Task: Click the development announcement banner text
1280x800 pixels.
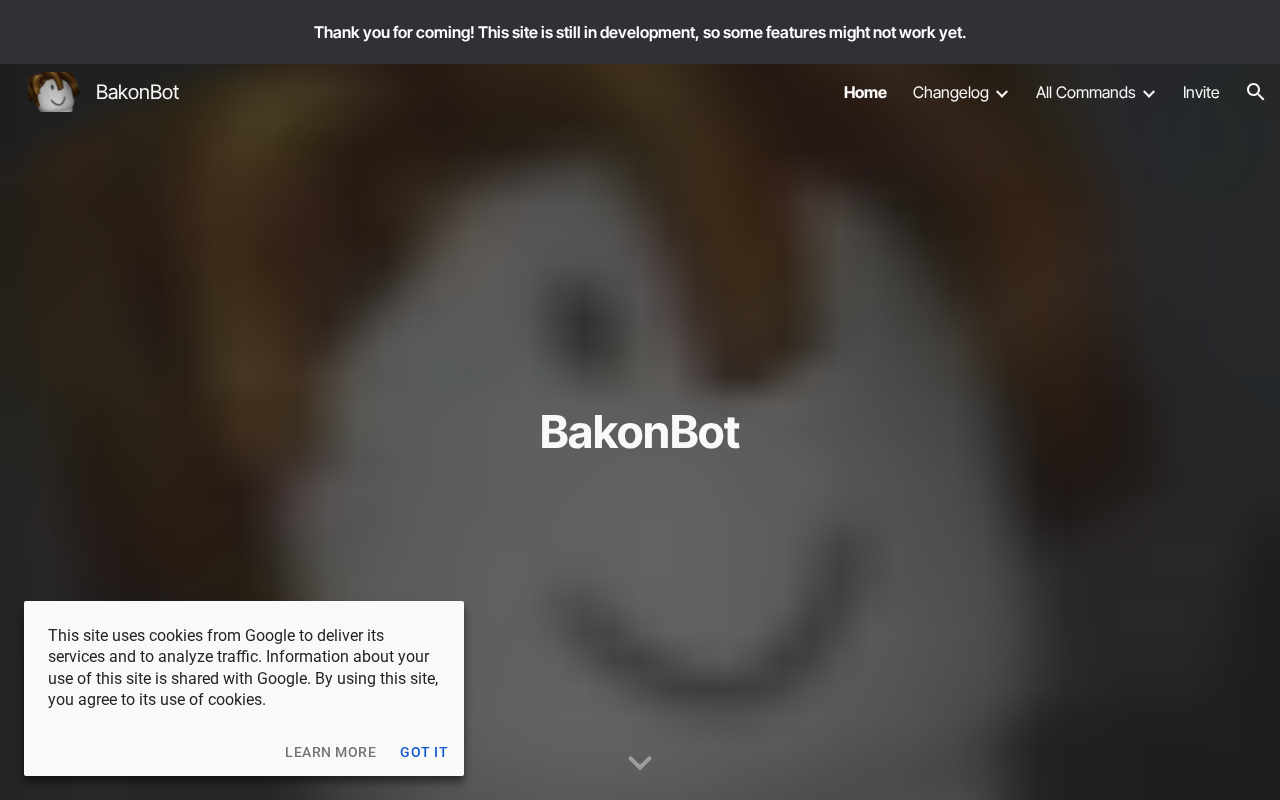Action: 640,32
